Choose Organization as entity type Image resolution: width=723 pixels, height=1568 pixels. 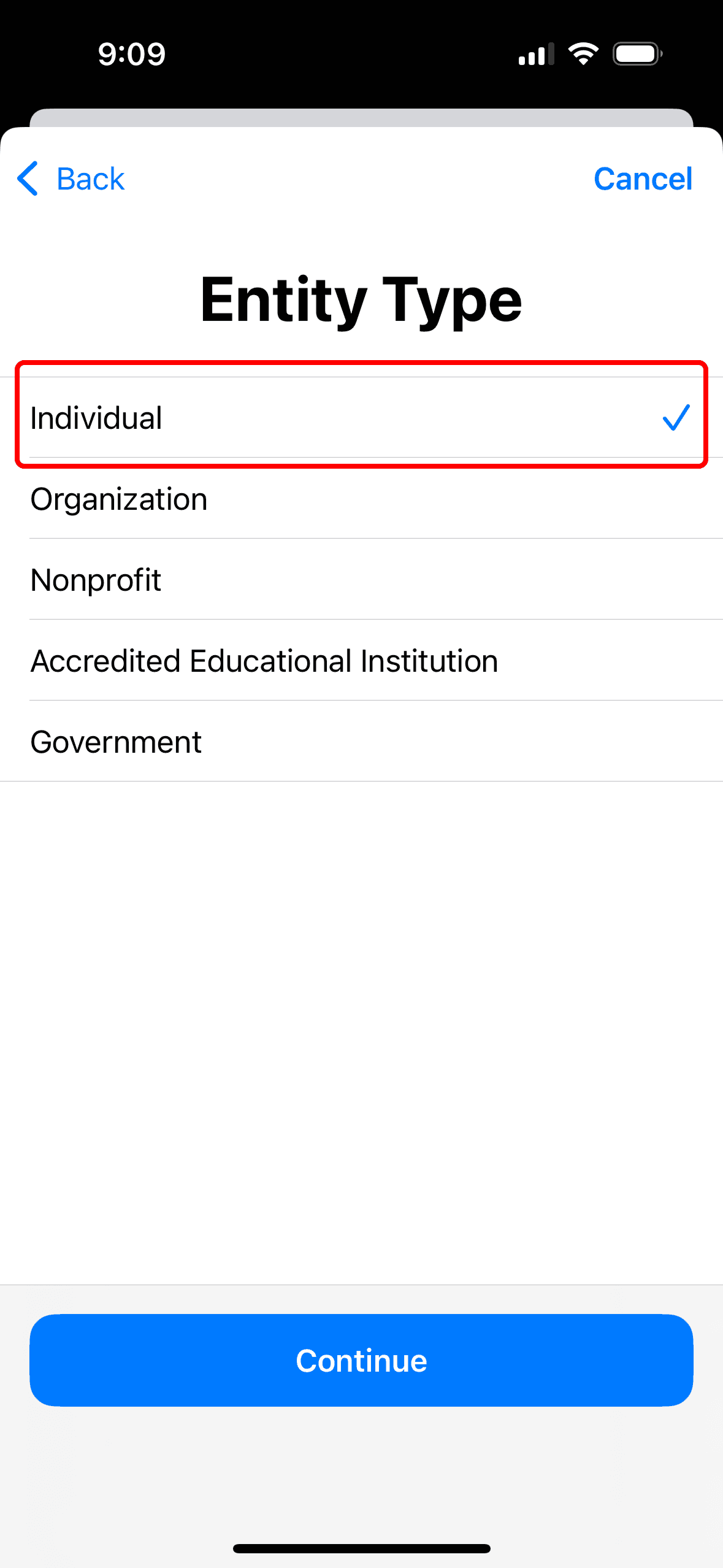pyautogui.click(x=119, y=499)
